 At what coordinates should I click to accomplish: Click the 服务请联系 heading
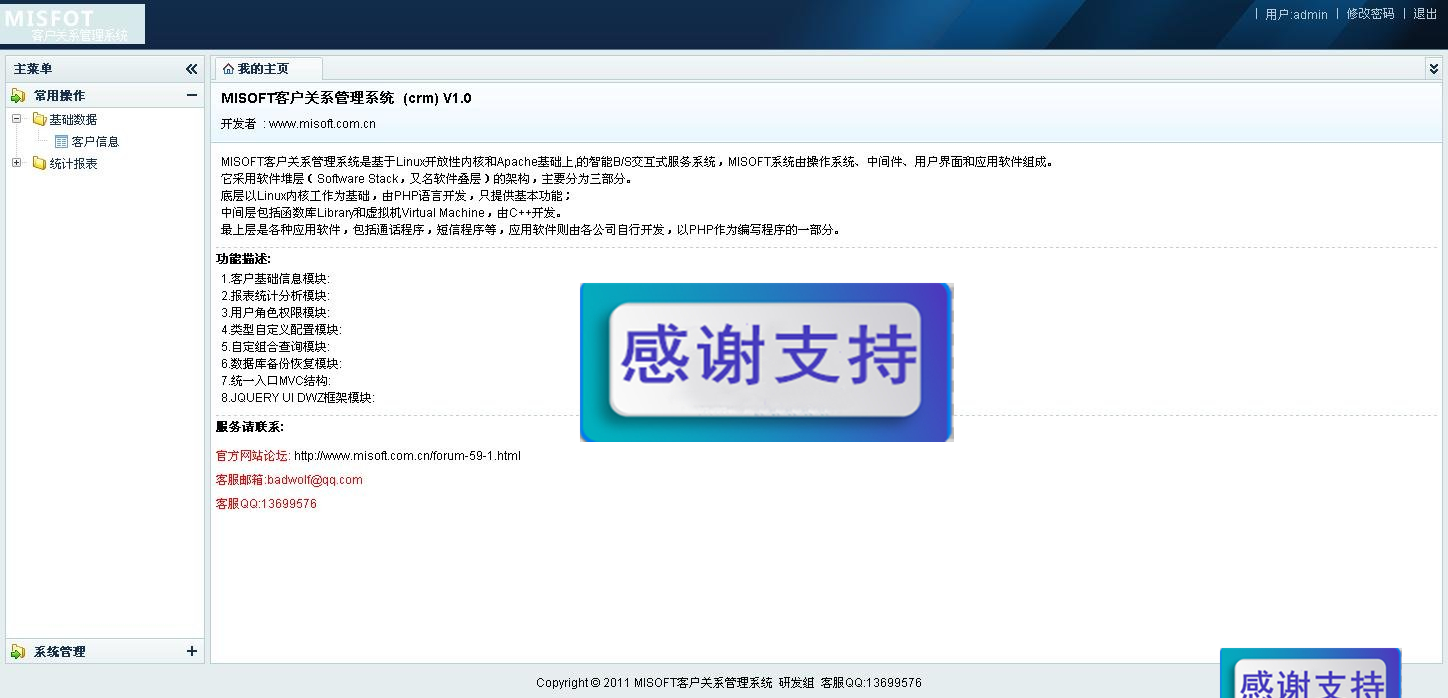[250, 427]
